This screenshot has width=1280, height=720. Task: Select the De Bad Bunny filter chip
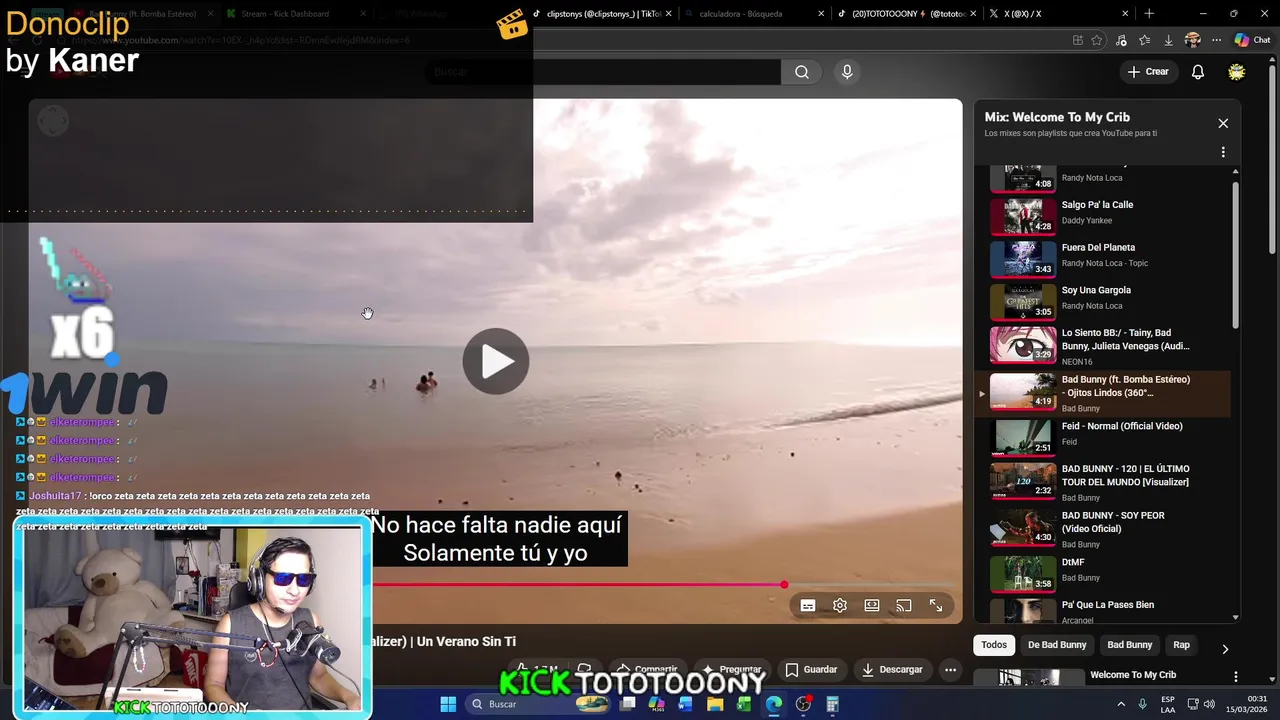tap(1057, 645)
